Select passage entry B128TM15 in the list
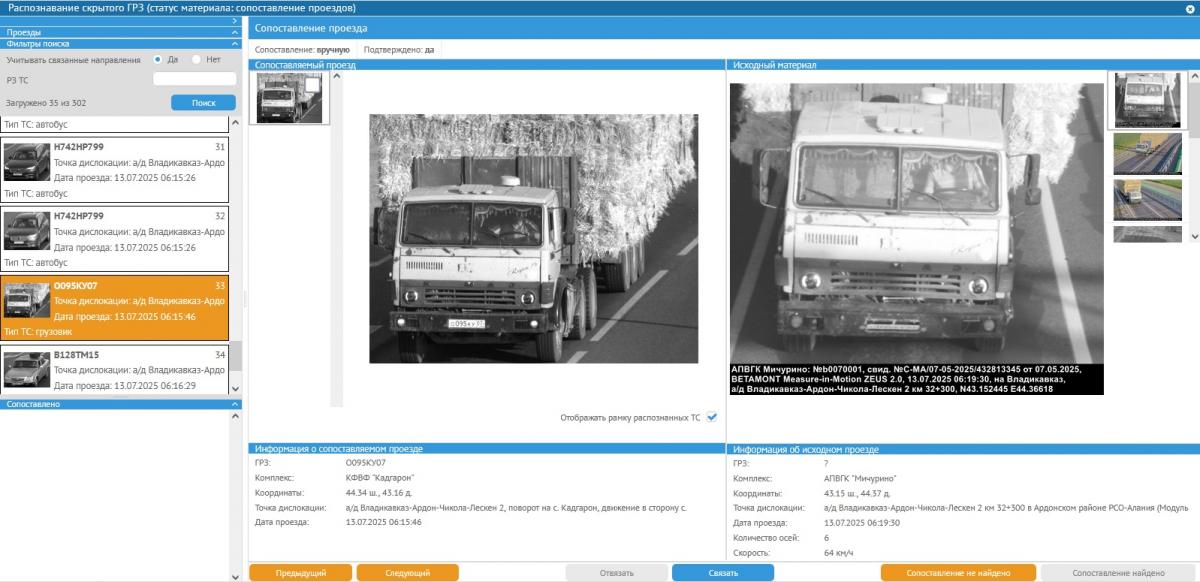This screenshot has width=1200, height=582. click(114, 370)
